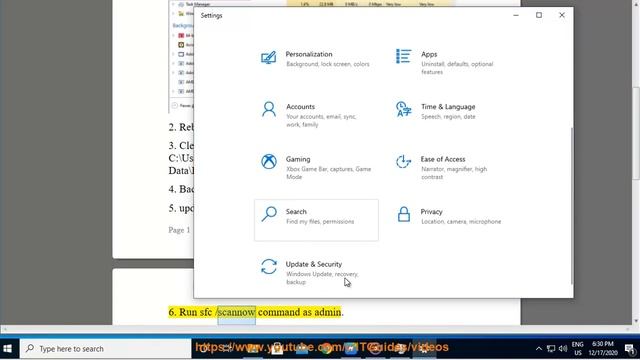Open the Action Center notifications
The width and height of the screenshot is (640, 360).
[x=630, y=349]
